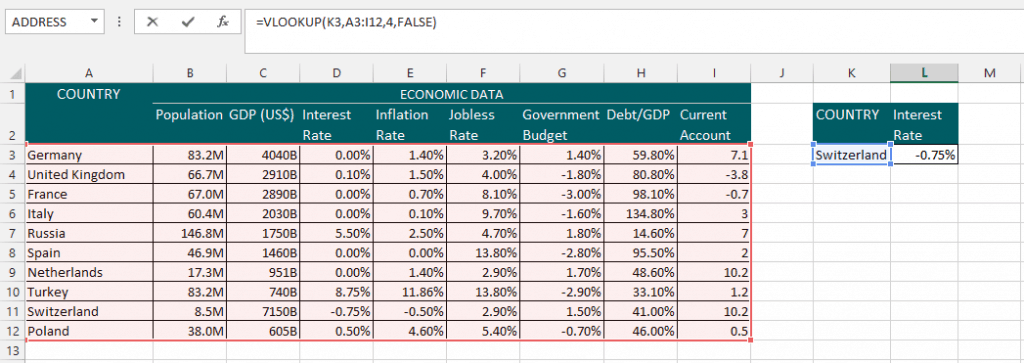Open Insert Function fx dialog
Image resolution: width=1024 pixels, height=363 pixels.
[223, 22]
